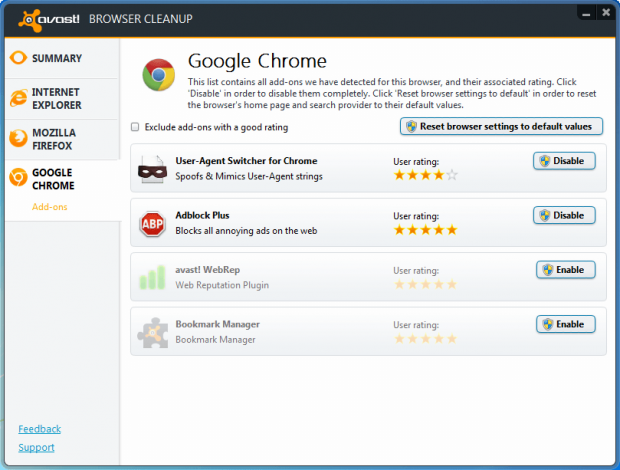Click Adblock Plus five-star rating
Screen dimensions: 620x470
(x=425, y=230)
